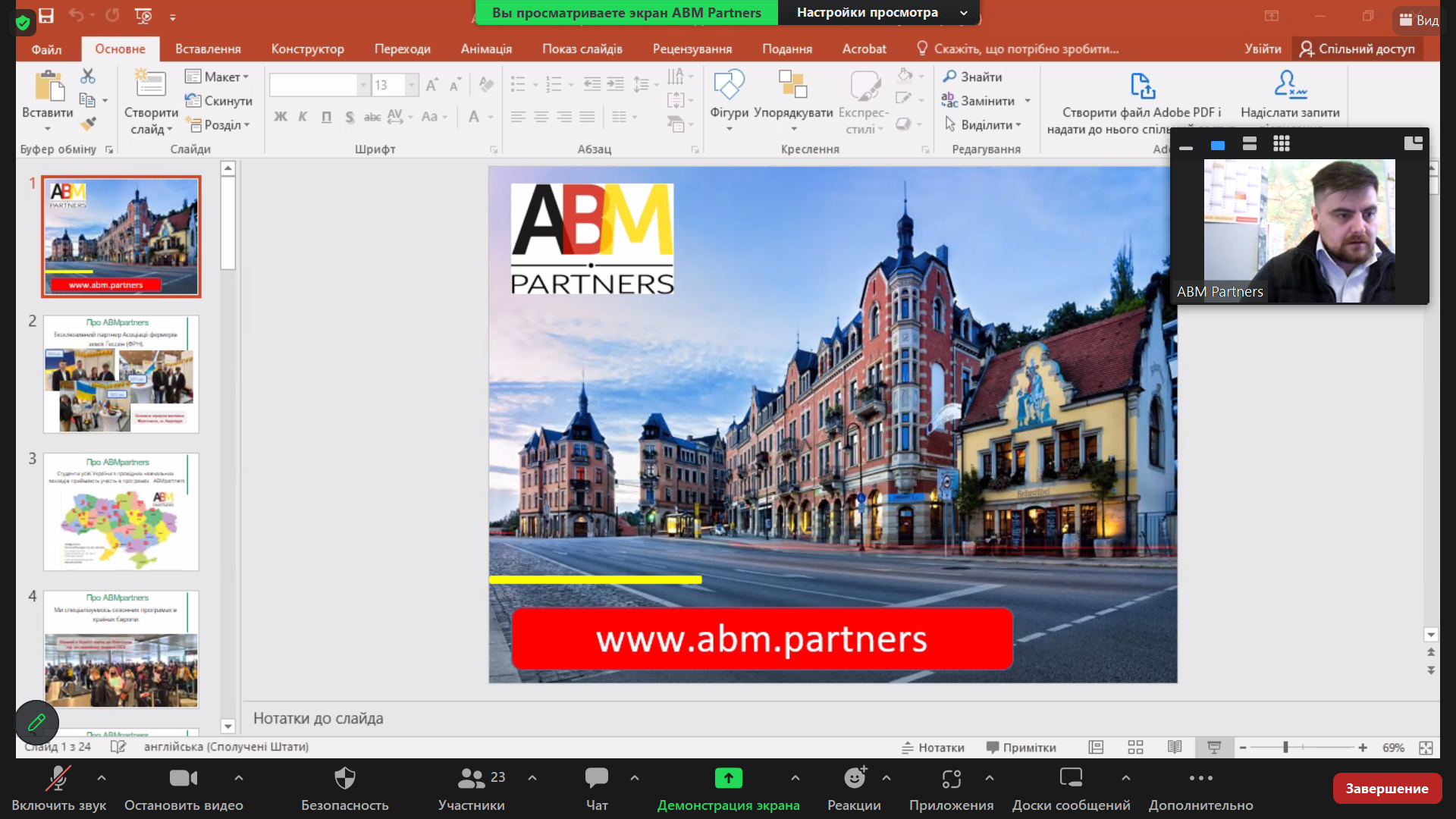Switch to the Вставлення ribbon tab
1456x819 pixels.
(208, 49)
